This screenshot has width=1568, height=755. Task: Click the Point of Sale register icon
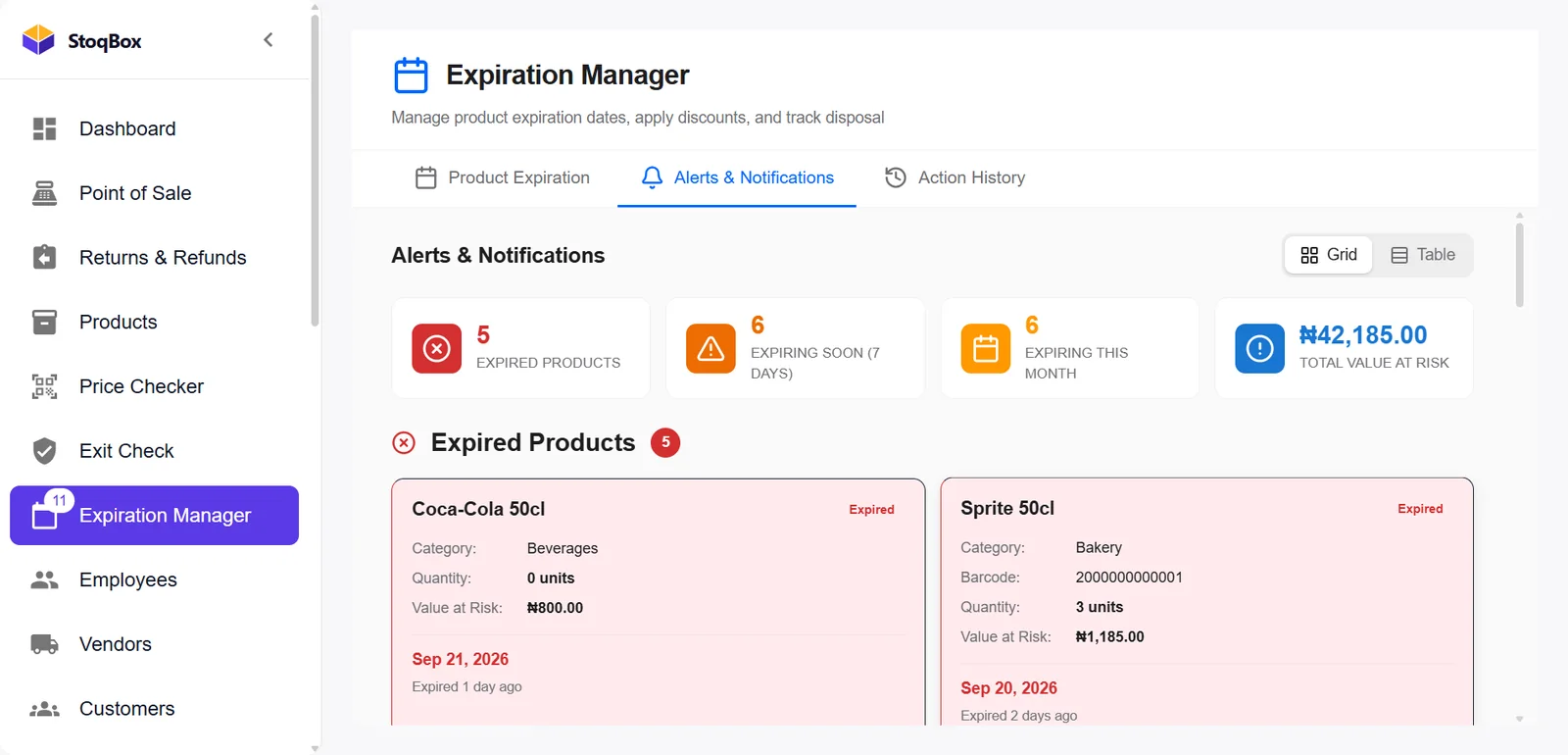click(44, 193)
